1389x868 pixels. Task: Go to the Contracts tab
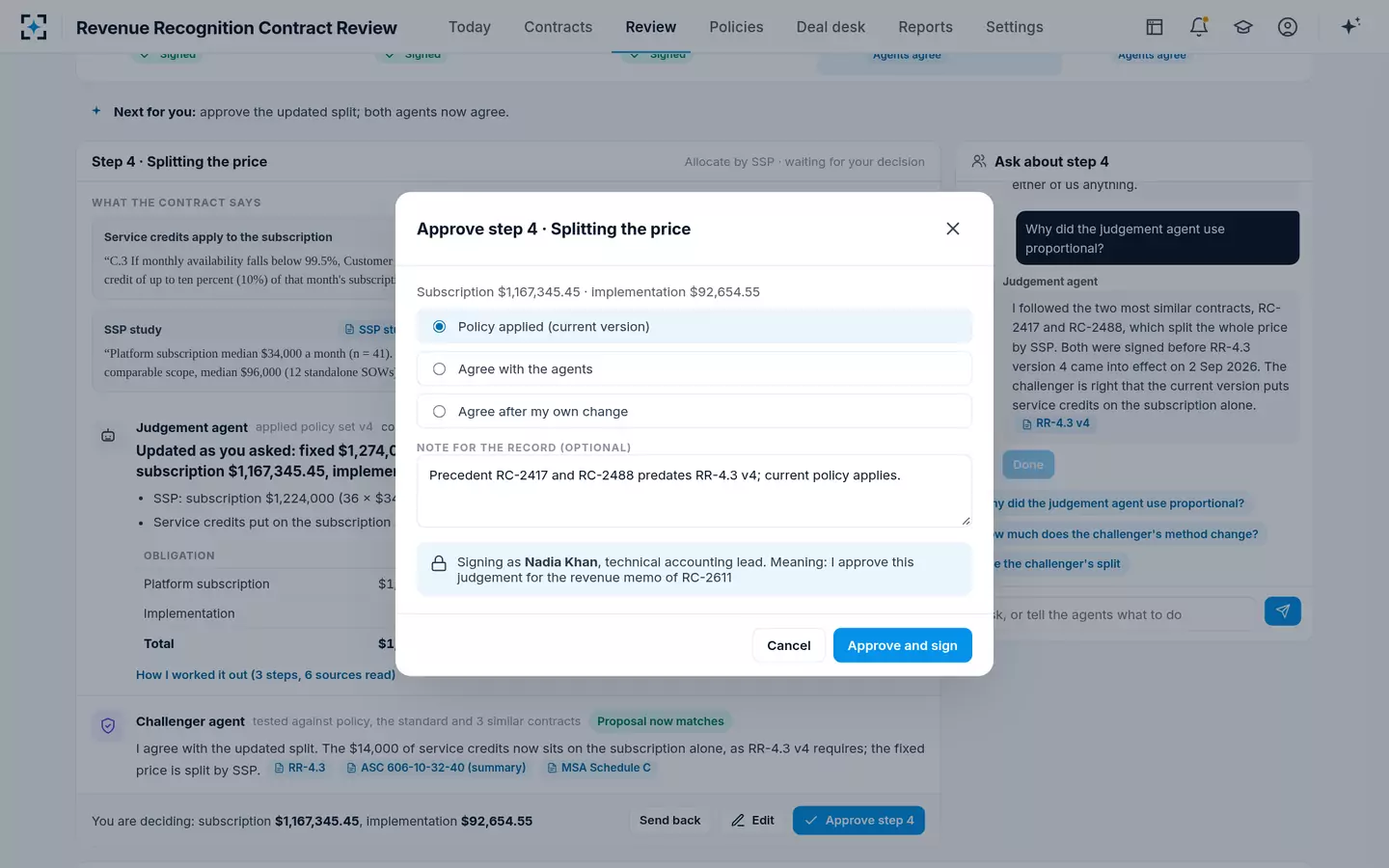558,27
